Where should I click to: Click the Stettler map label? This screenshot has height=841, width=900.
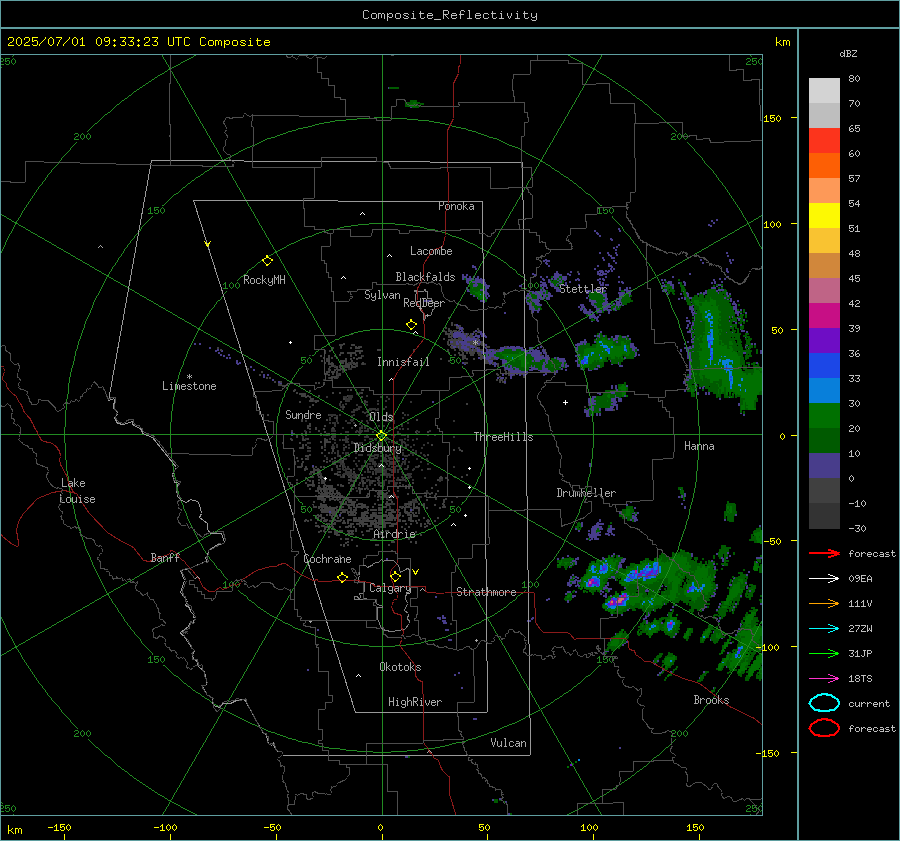point(583,289)
